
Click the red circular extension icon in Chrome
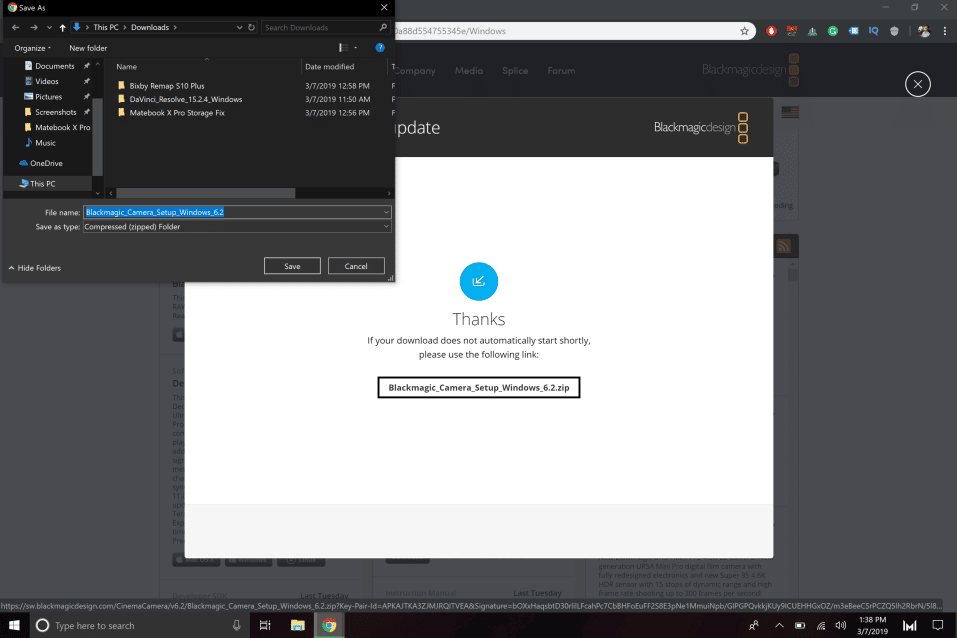[x=771, y=31]
